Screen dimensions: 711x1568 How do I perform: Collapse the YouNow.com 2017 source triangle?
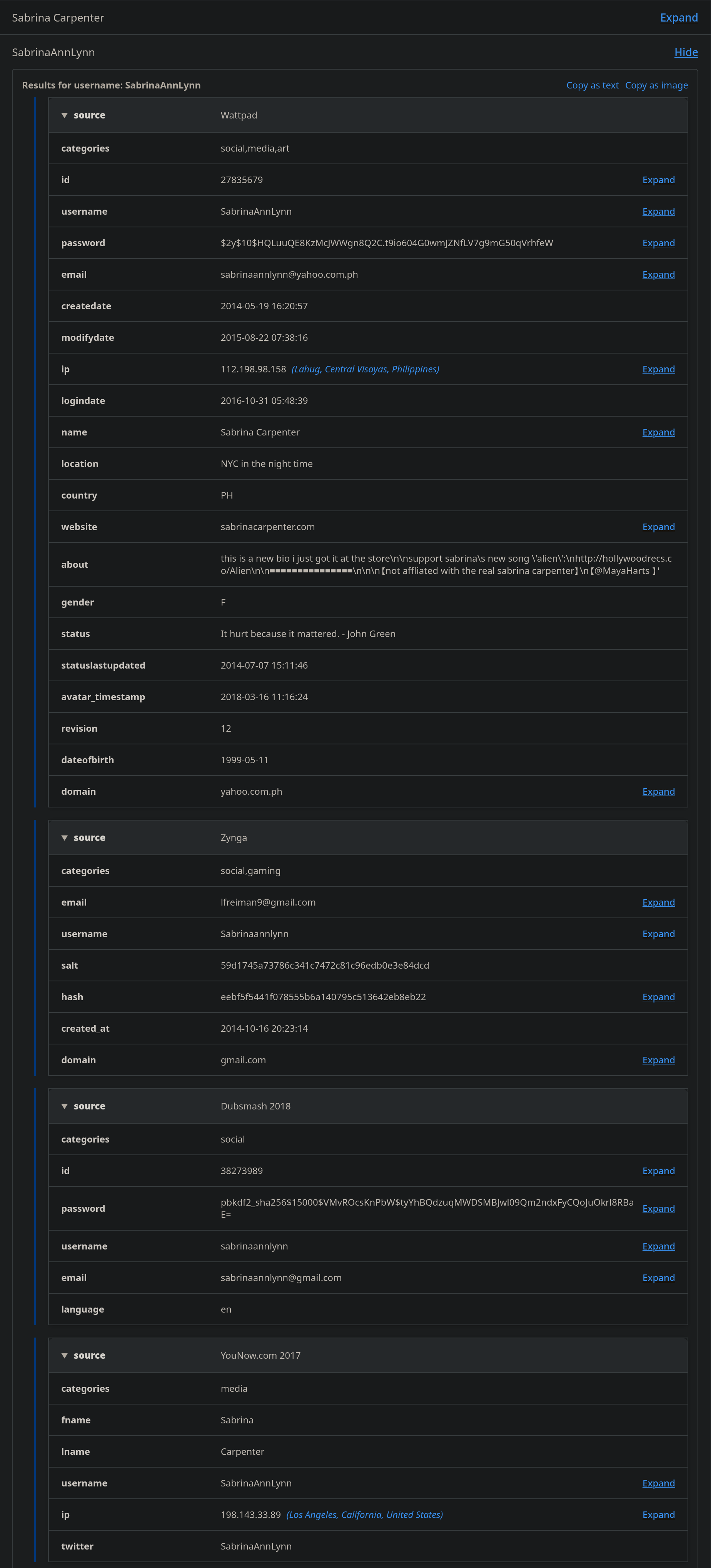tap(65, 1355)
